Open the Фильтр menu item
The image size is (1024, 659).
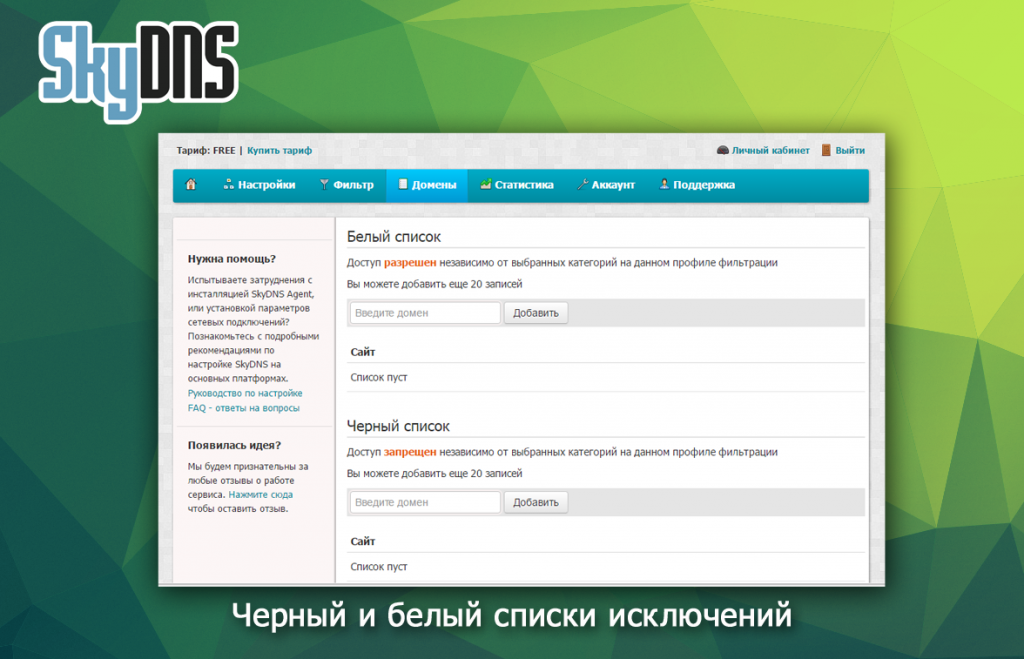pos(346,185)
